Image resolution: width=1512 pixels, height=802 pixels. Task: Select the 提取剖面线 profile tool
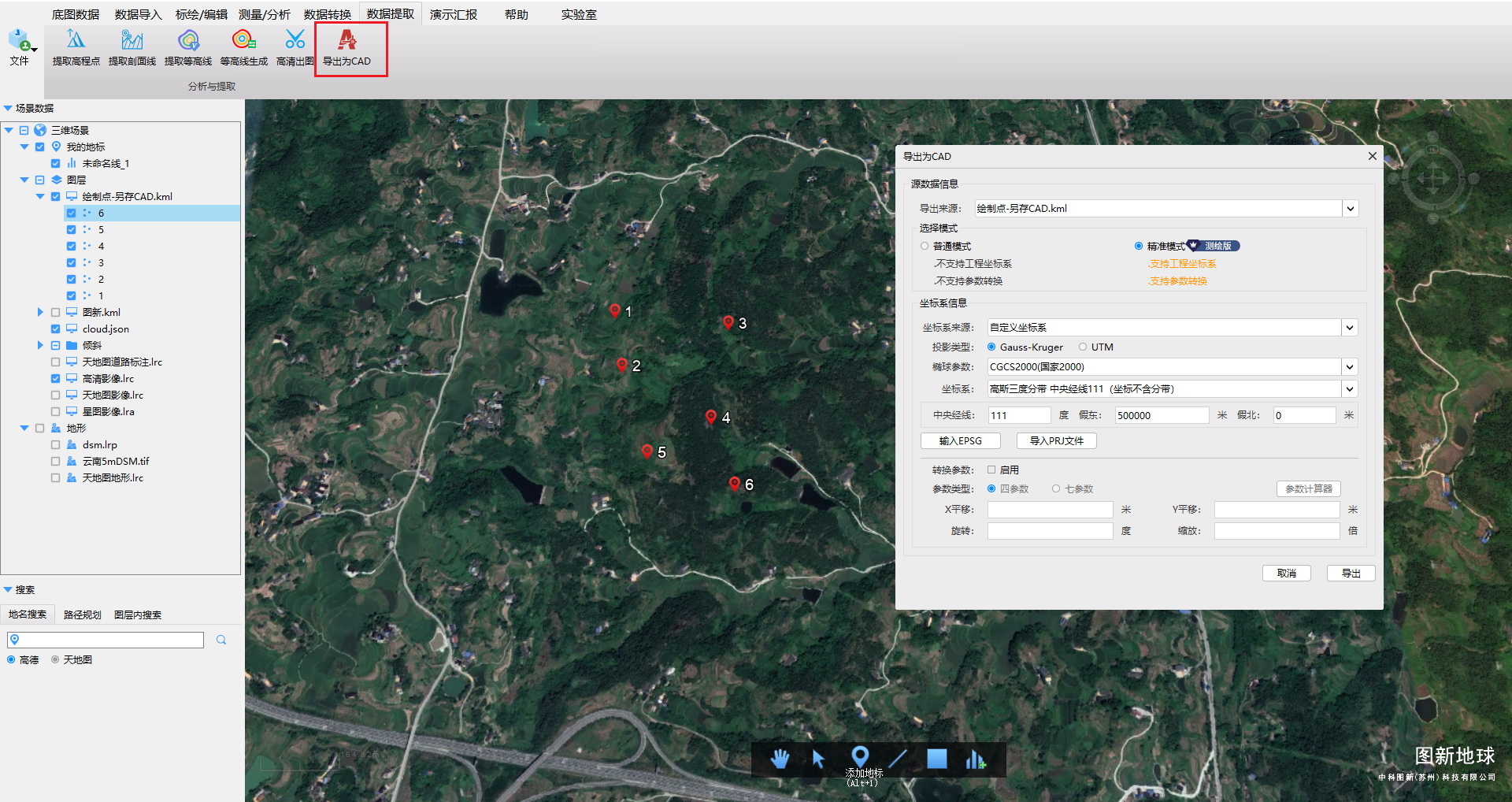pos(132,40)
